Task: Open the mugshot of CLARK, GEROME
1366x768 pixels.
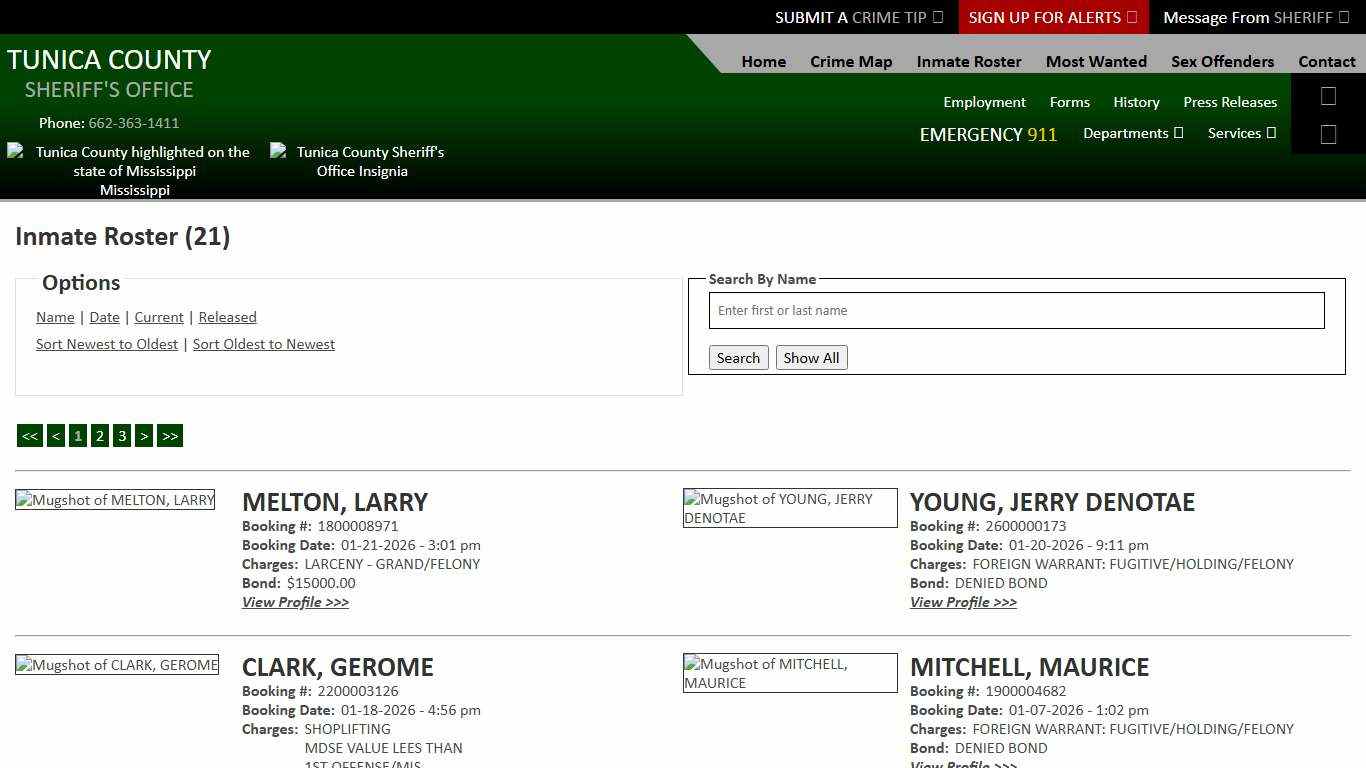Action: pos(117,665)
